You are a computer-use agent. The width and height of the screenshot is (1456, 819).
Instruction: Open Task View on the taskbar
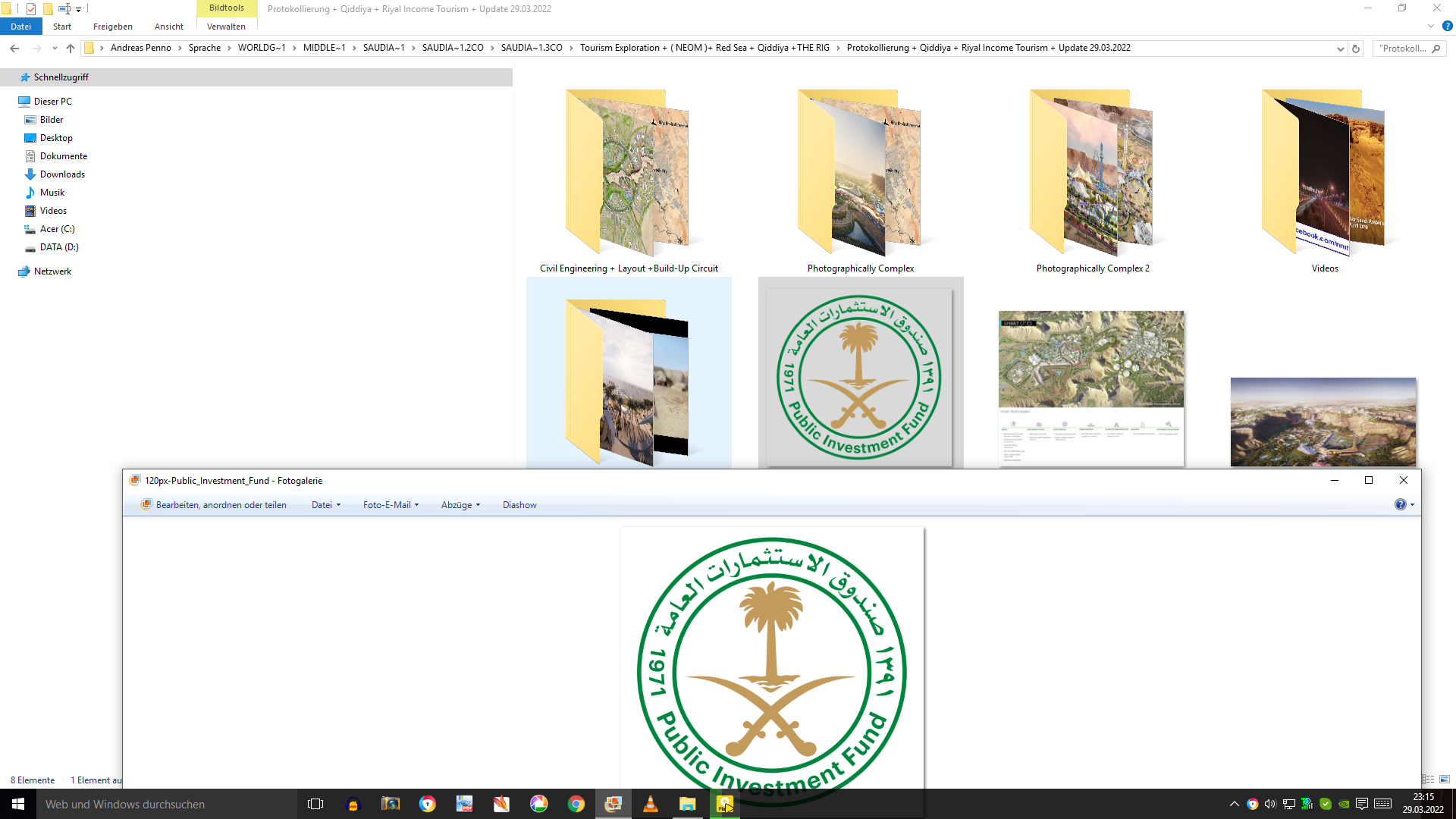coord(315,804)
